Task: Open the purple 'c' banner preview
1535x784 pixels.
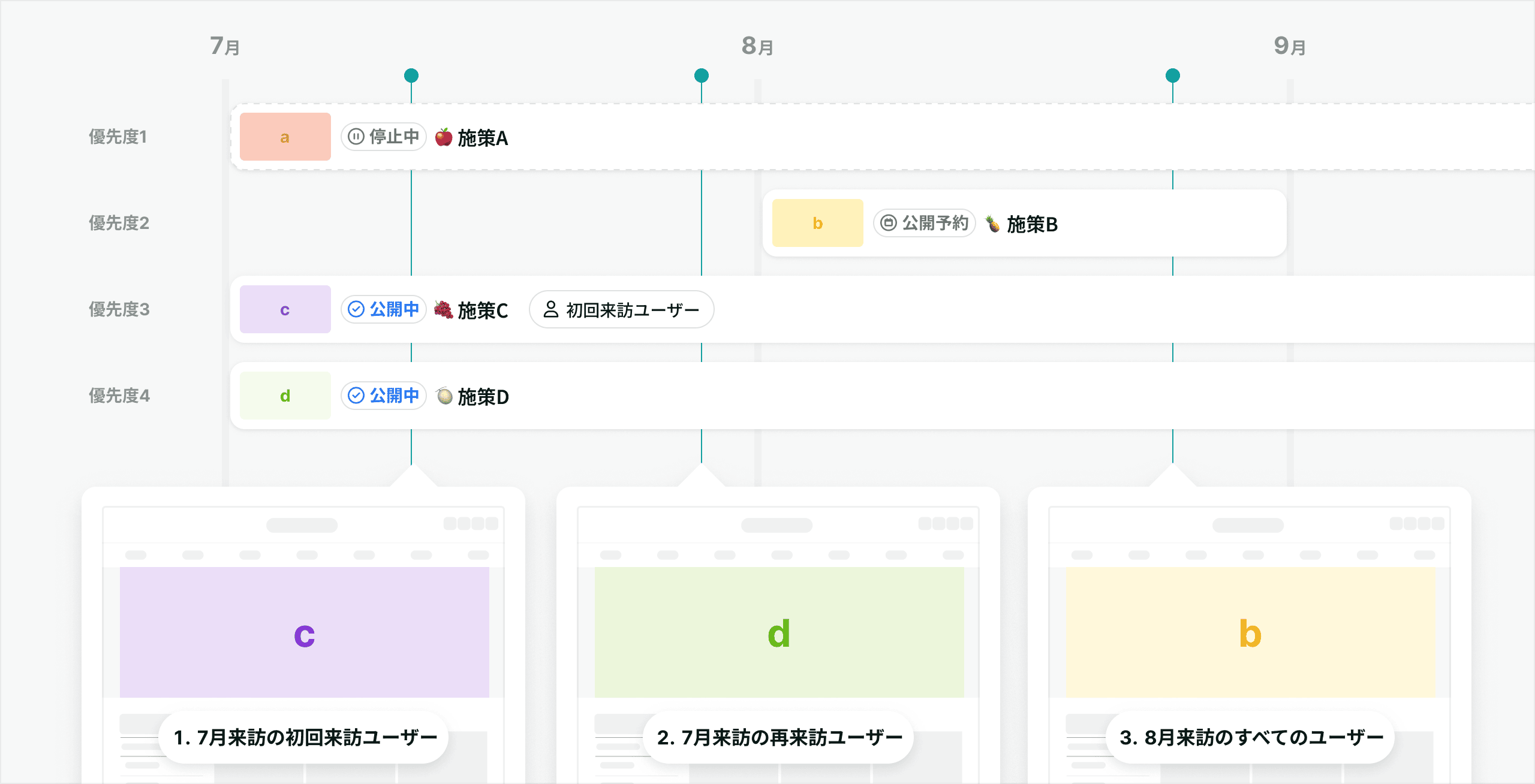Action: tap(305, 632)
